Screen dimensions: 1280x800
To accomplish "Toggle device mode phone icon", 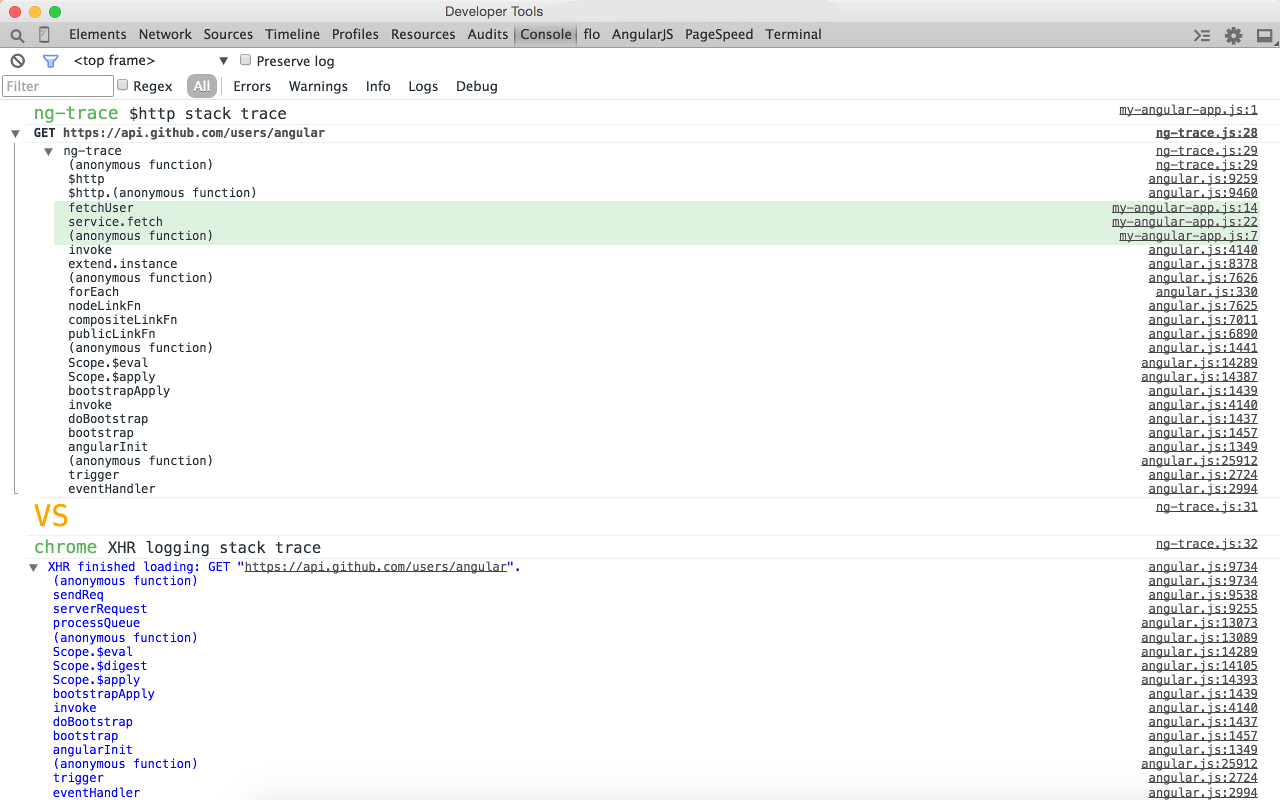I will coord(44,35).
